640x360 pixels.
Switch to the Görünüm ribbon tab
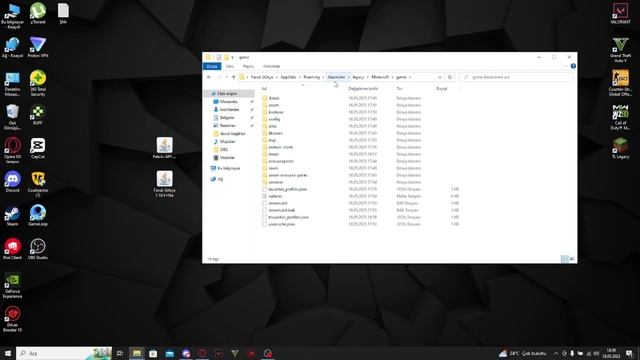coord(271,66)
